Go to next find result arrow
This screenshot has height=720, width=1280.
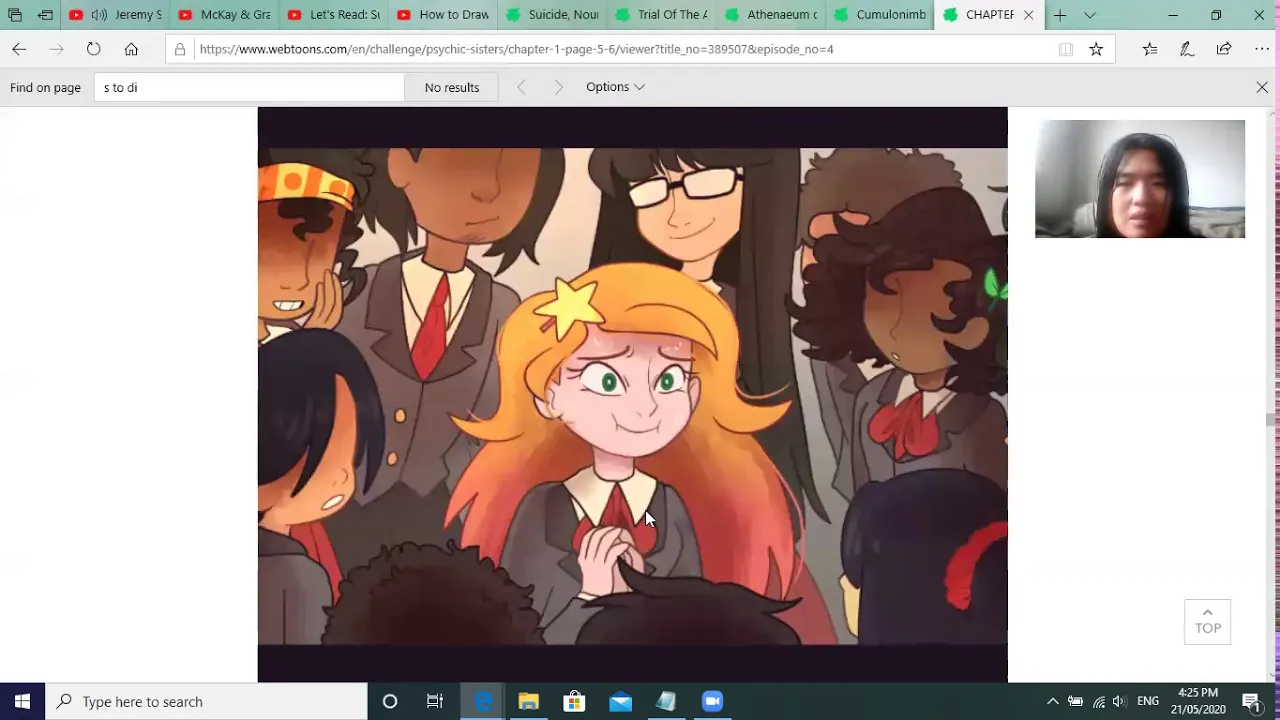point(559,87)
